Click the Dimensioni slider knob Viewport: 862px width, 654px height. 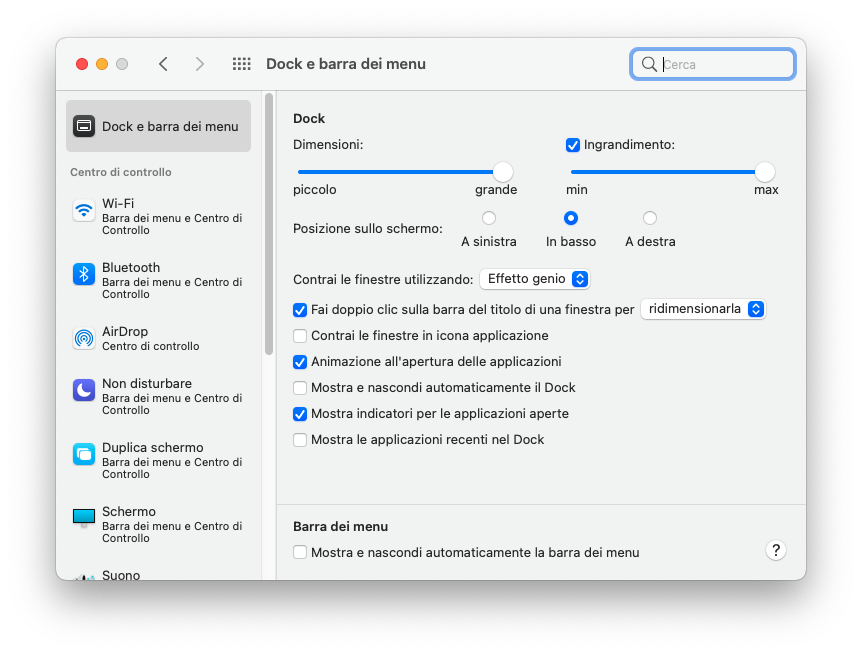click(x=502, y=172)
